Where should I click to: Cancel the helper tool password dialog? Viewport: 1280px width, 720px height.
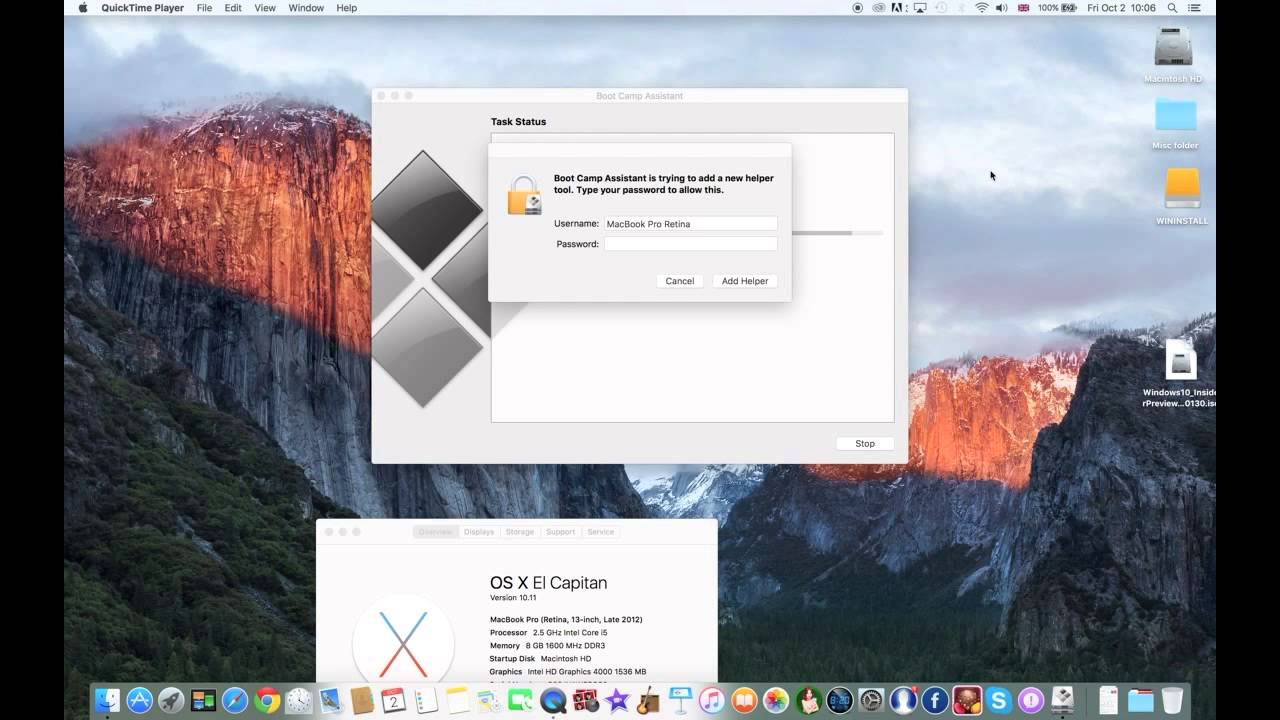point(680,281)
